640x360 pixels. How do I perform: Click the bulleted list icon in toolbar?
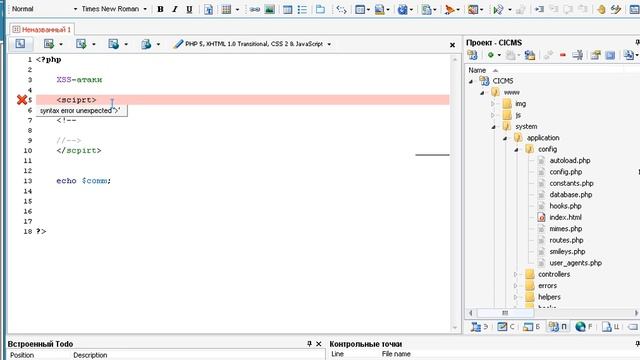[x=302, y=9]
